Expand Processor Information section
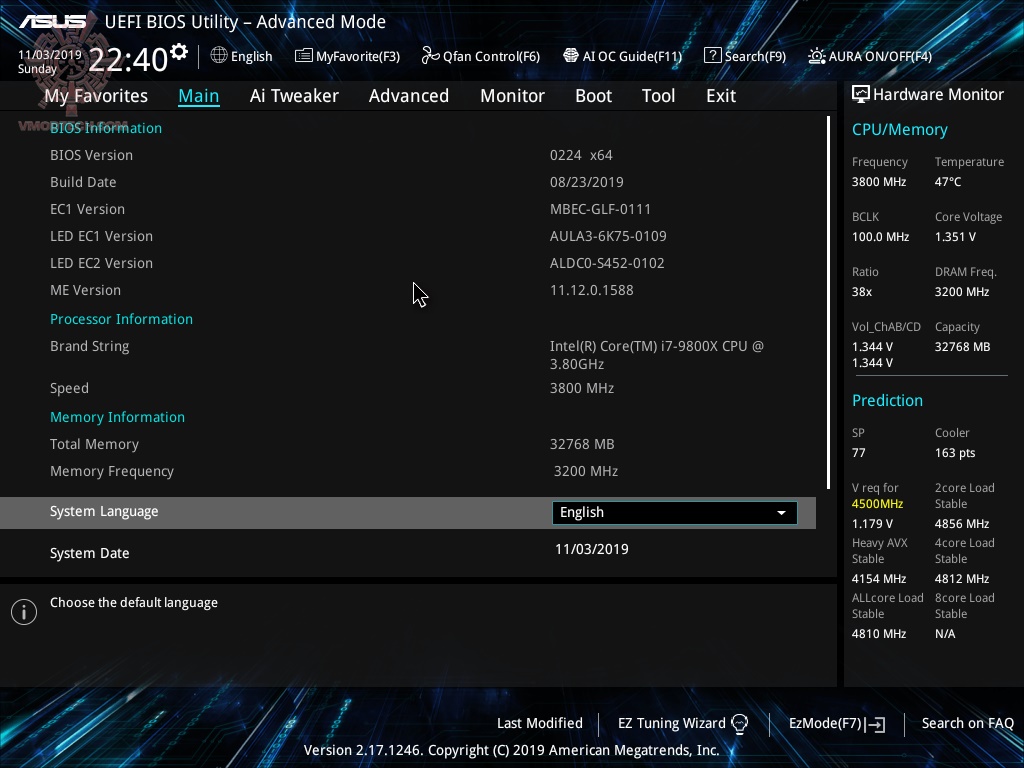Viewport: 1024px width, 768px height. (121, 318)
